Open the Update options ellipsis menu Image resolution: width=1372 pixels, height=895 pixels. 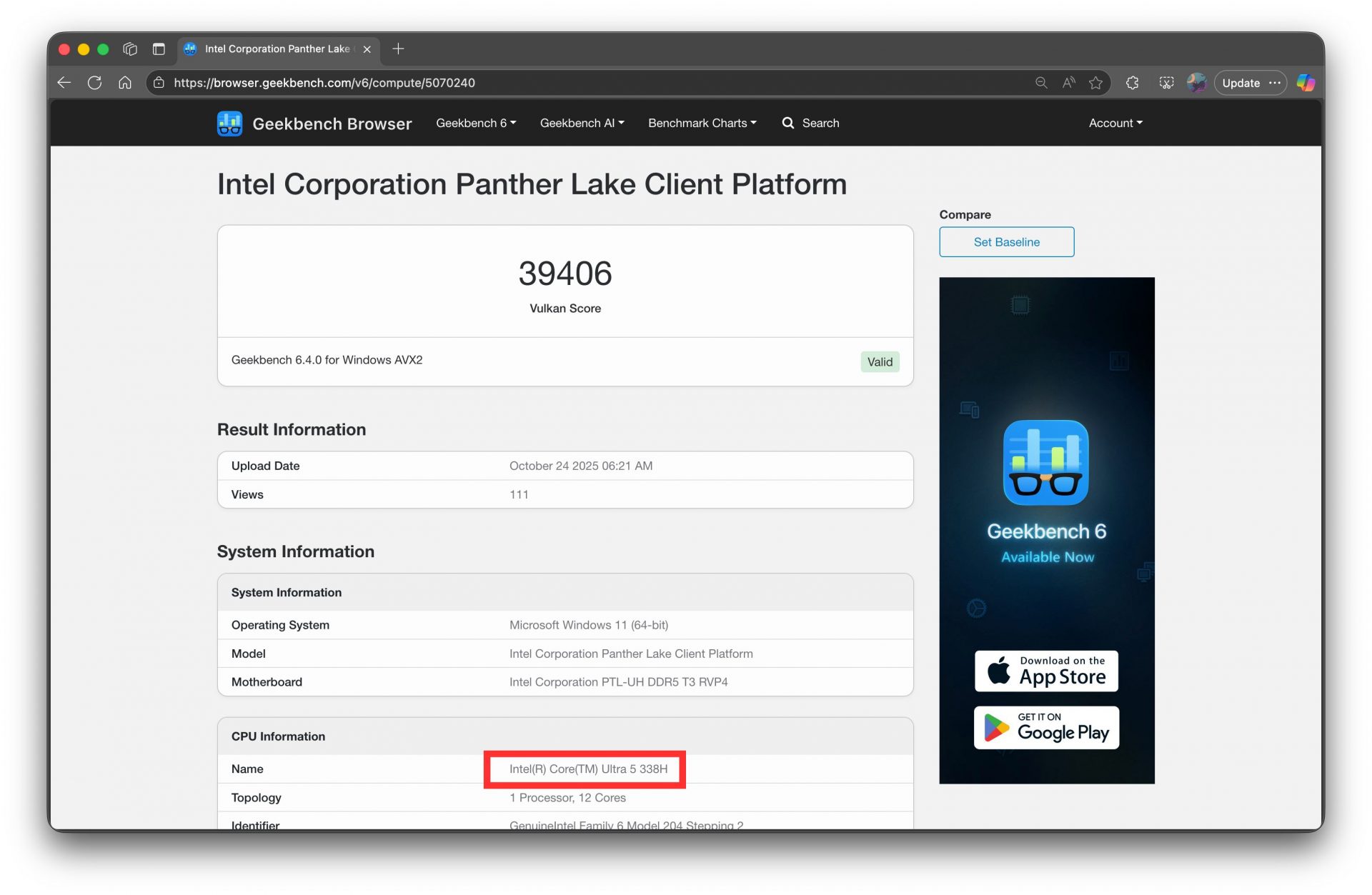pyautogui.click(x=1275, y=83)
